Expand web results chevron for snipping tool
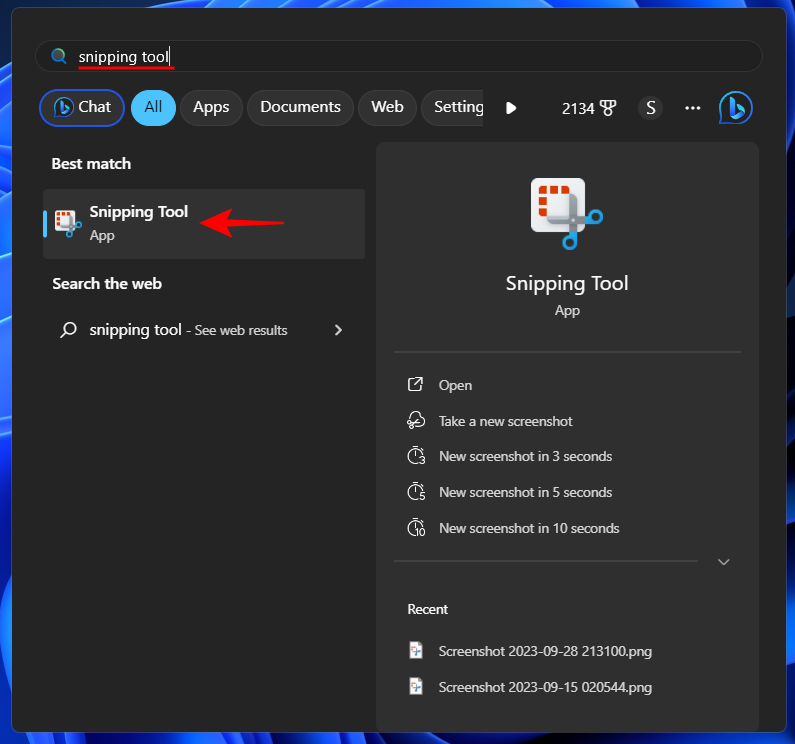Screen dimensions: 795x744 coord(339,330)
